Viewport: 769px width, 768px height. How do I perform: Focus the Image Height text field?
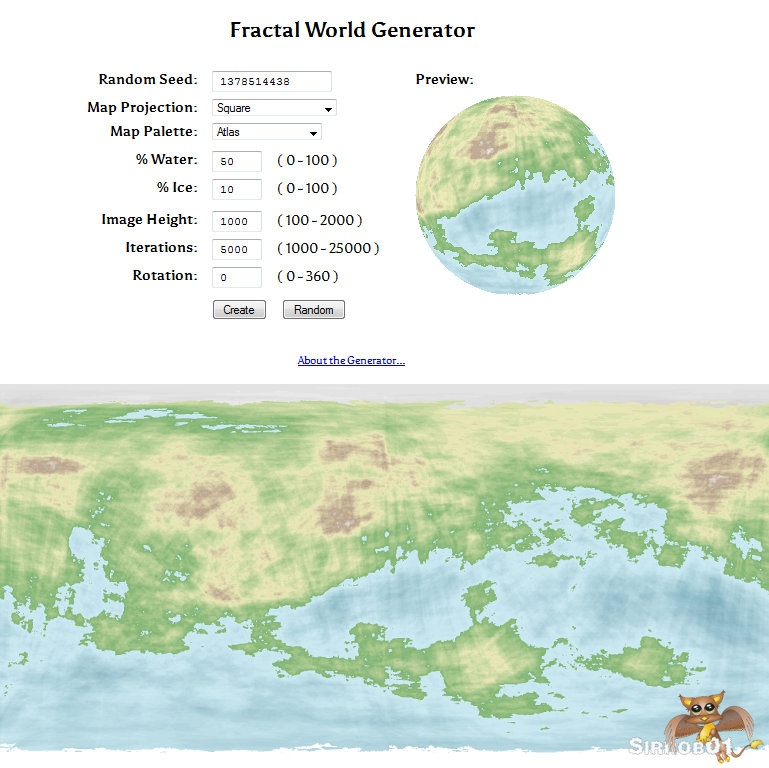[x=237, y=221]
